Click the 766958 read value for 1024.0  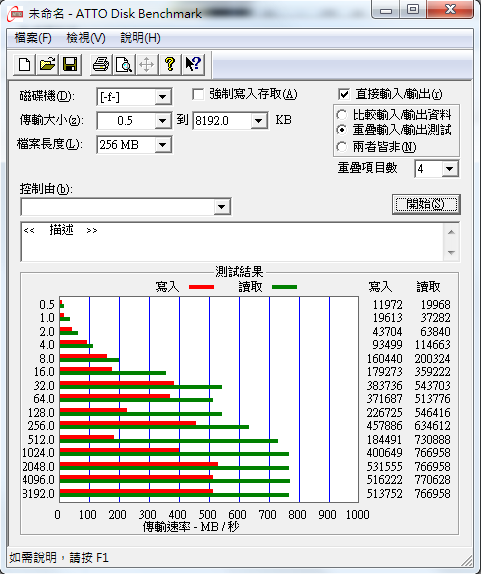[x=432, y=453]
